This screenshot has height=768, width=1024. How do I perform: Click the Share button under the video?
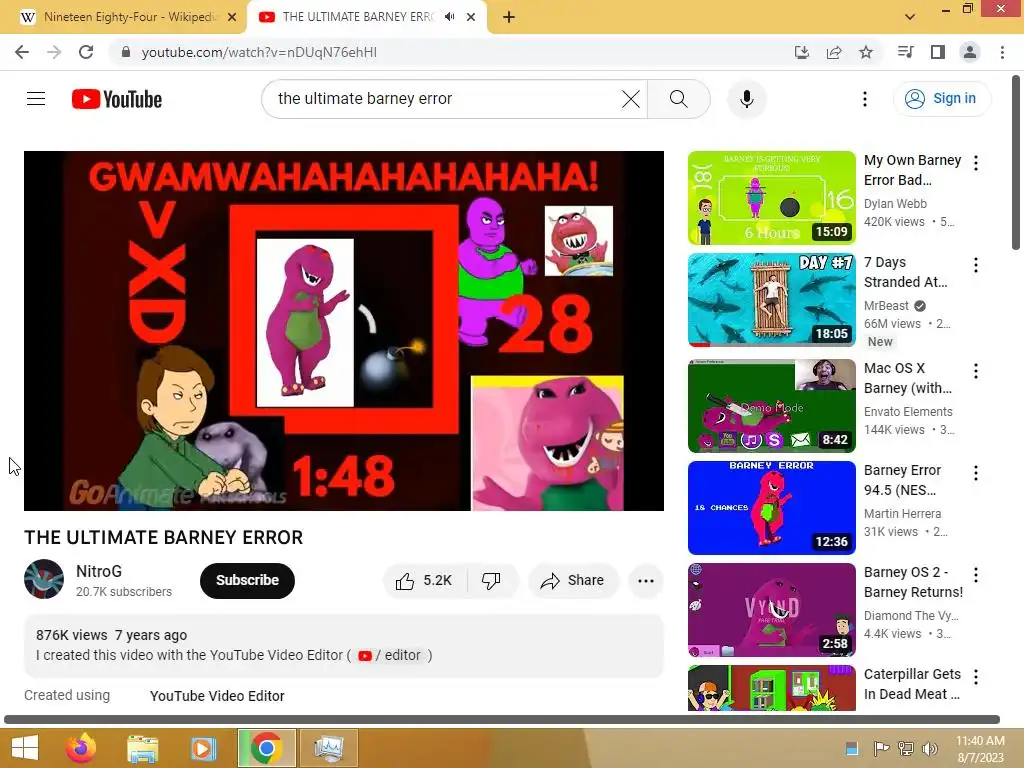point(573,581)
